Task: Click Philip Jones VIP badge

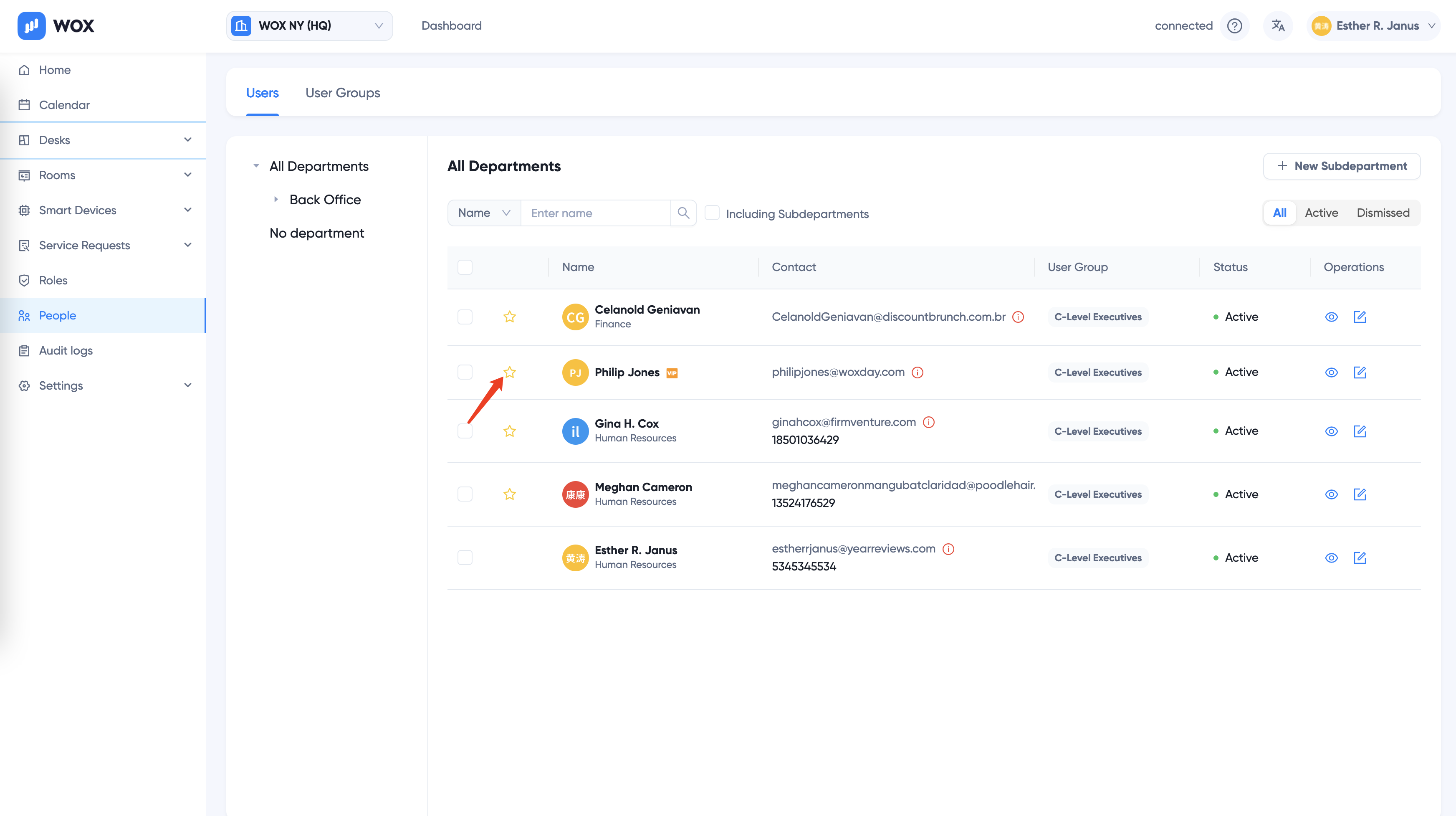Action: [672, 373]
